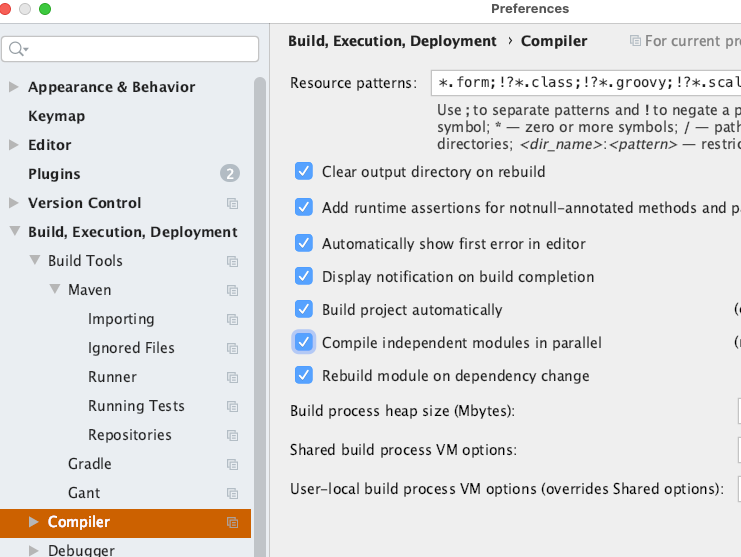Click Build, Execution, Deployment breadcrumb link
This screenshot has width=741, height=557.
coord(392,41)
